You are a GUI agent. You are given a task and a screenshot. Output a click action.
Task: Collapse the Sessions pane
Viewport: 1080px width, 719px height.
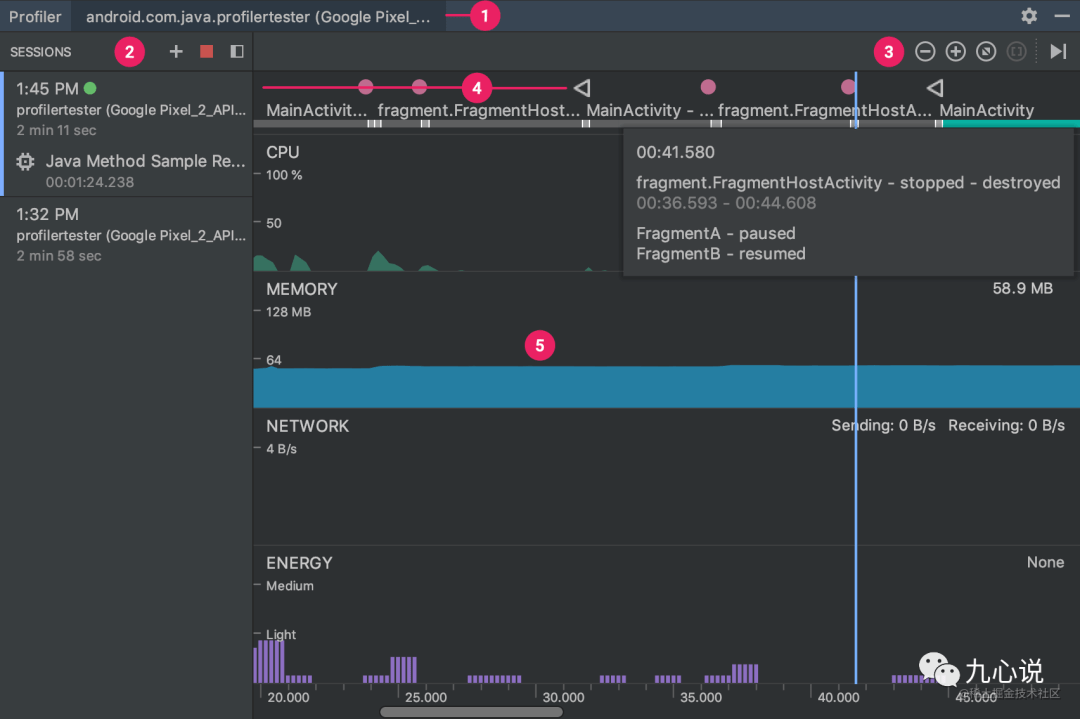coord(237,52)
